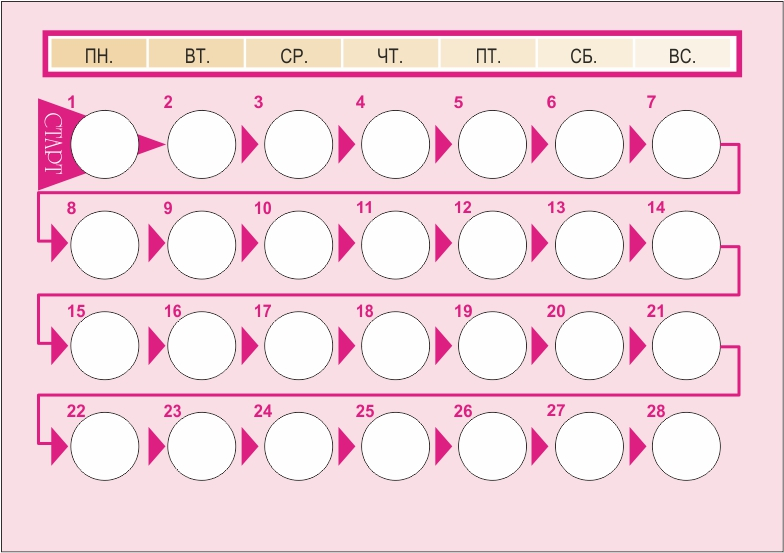Click the arrow between pills 27 and 28
Screen dimensions: 784x553
point(637,445)
